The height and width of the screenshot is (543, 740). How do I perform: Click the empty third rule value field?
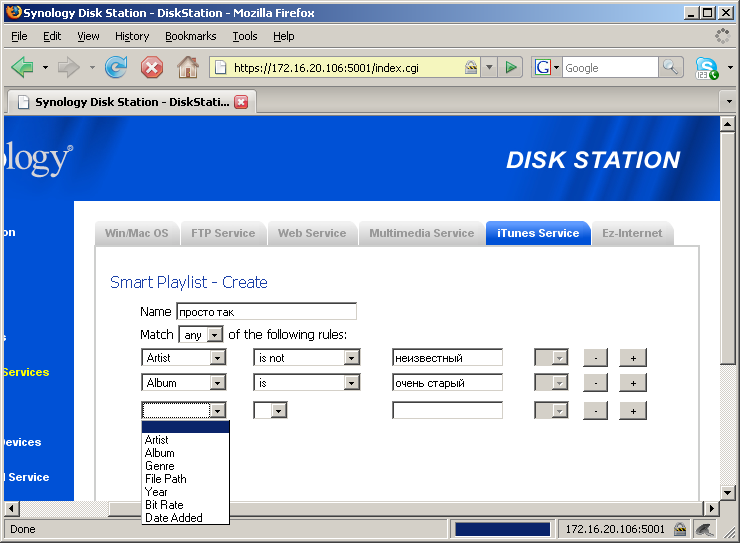click(x=447, y=410)
